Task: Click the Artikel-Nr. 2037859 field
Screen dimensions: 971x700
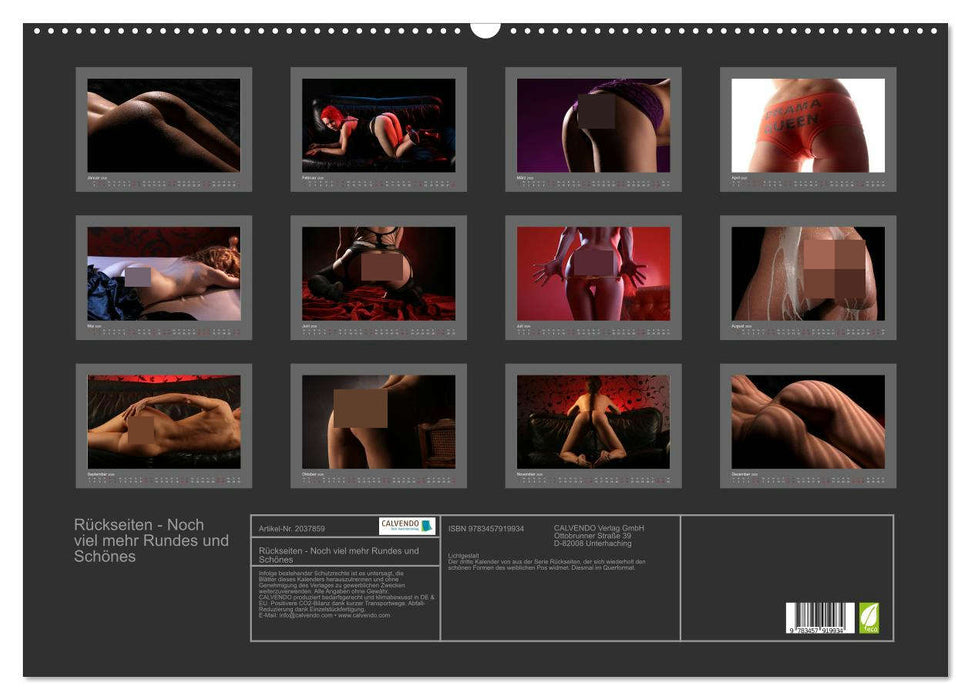Action: (292, 528)
